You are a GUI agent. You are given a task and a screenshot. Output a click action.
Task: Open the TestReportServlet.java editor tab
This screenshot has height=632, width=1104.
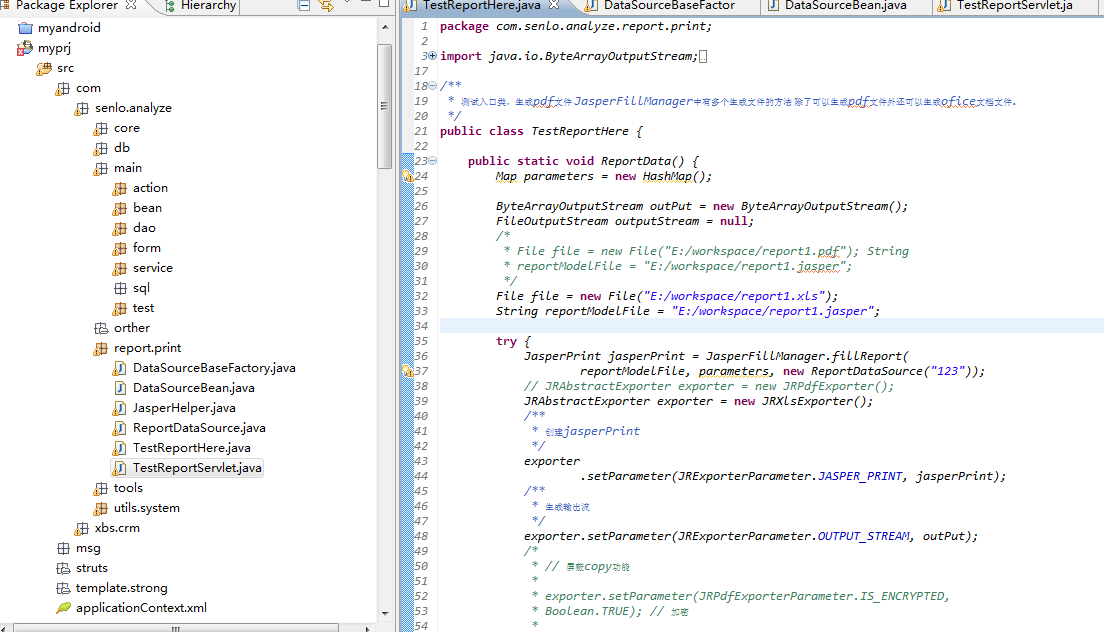tap(1013, 6)
